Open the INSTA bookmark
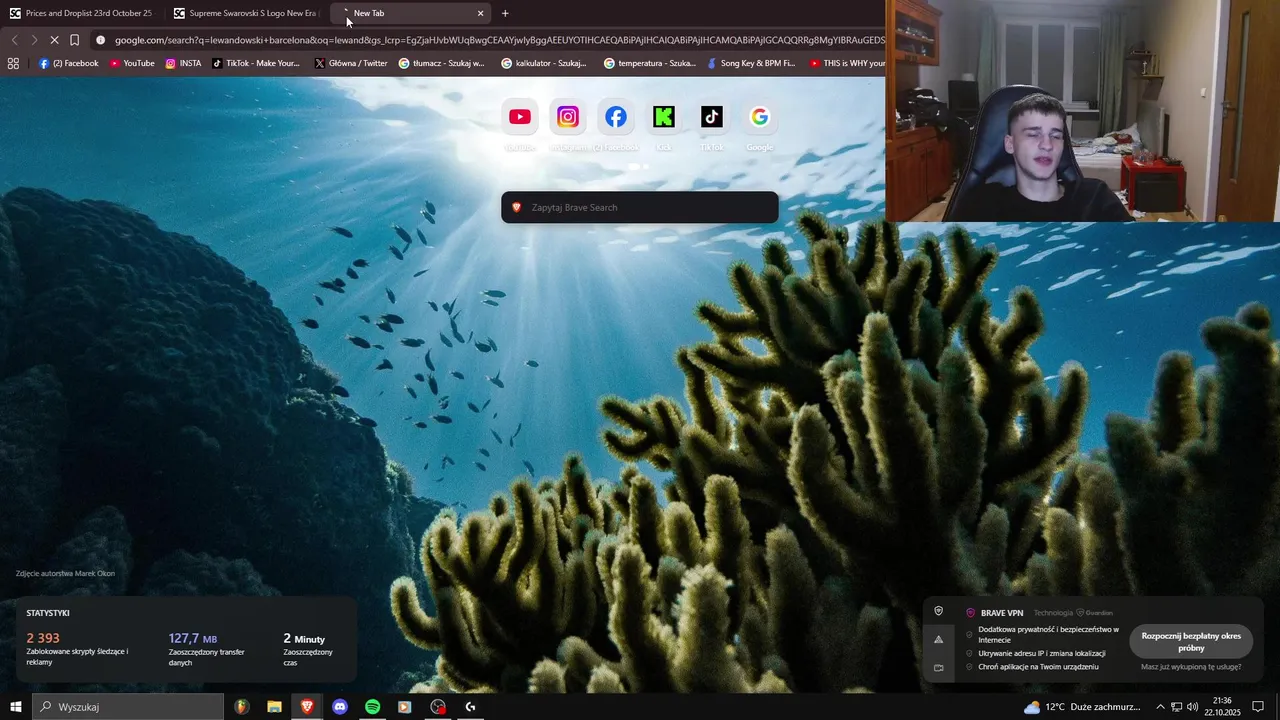Screen dimensions: 1280x720 tap(183, 63)
